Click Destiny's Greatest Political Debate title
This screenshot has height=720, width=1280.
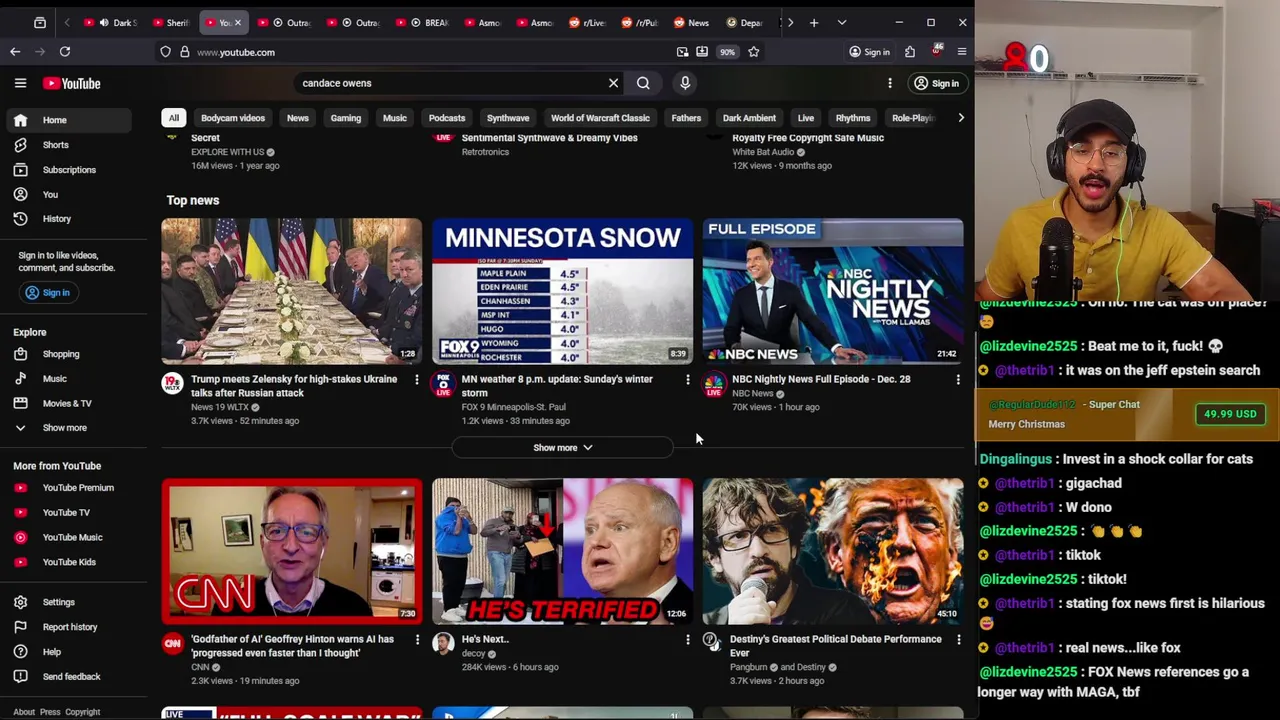pyautogui.click(x=835, y=646)
